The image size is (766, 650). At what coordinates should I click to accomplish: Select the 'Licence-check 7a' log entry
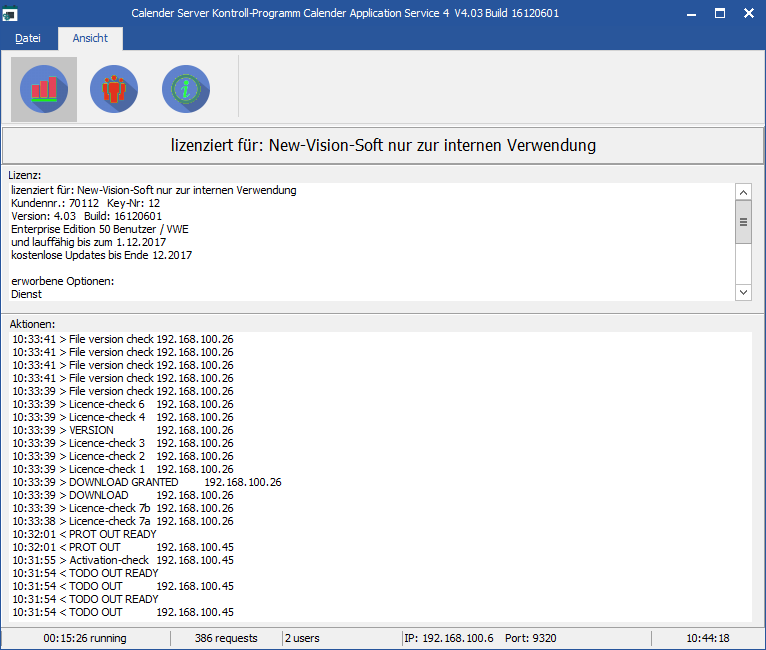[x=123, y=521]
